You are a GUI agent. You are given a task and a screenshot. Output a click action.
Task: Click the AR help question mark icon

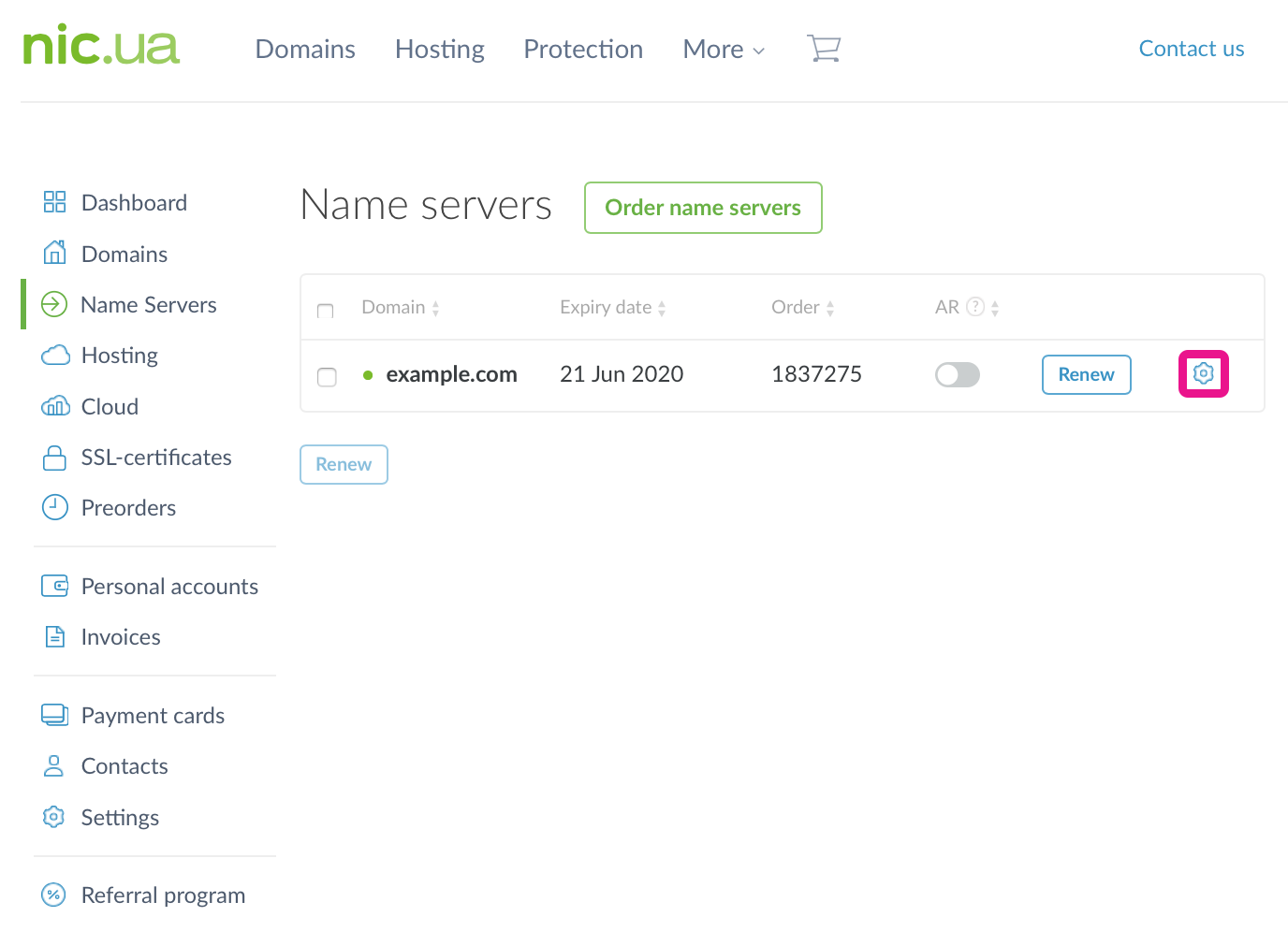click(x=975, y=307)
